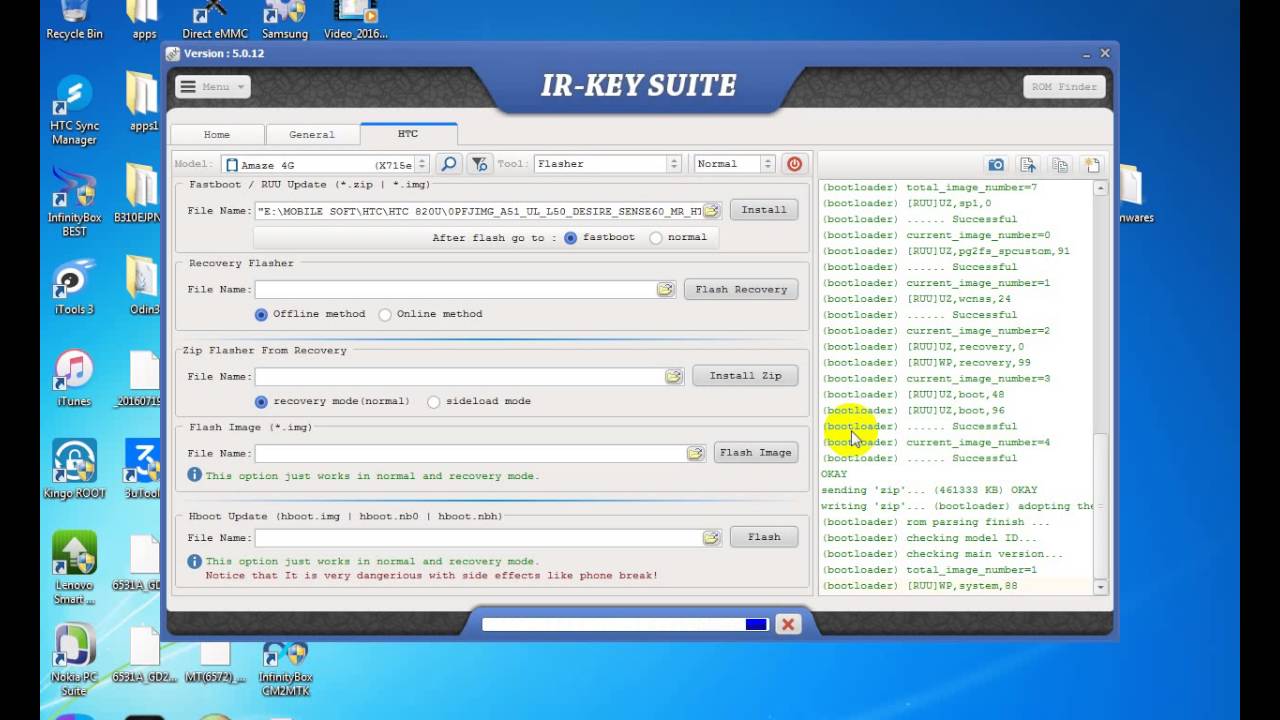Viewport: 1280px width, 720px height.
Task: Click the new/clear log page icon
Action: tap(1091, 165)
